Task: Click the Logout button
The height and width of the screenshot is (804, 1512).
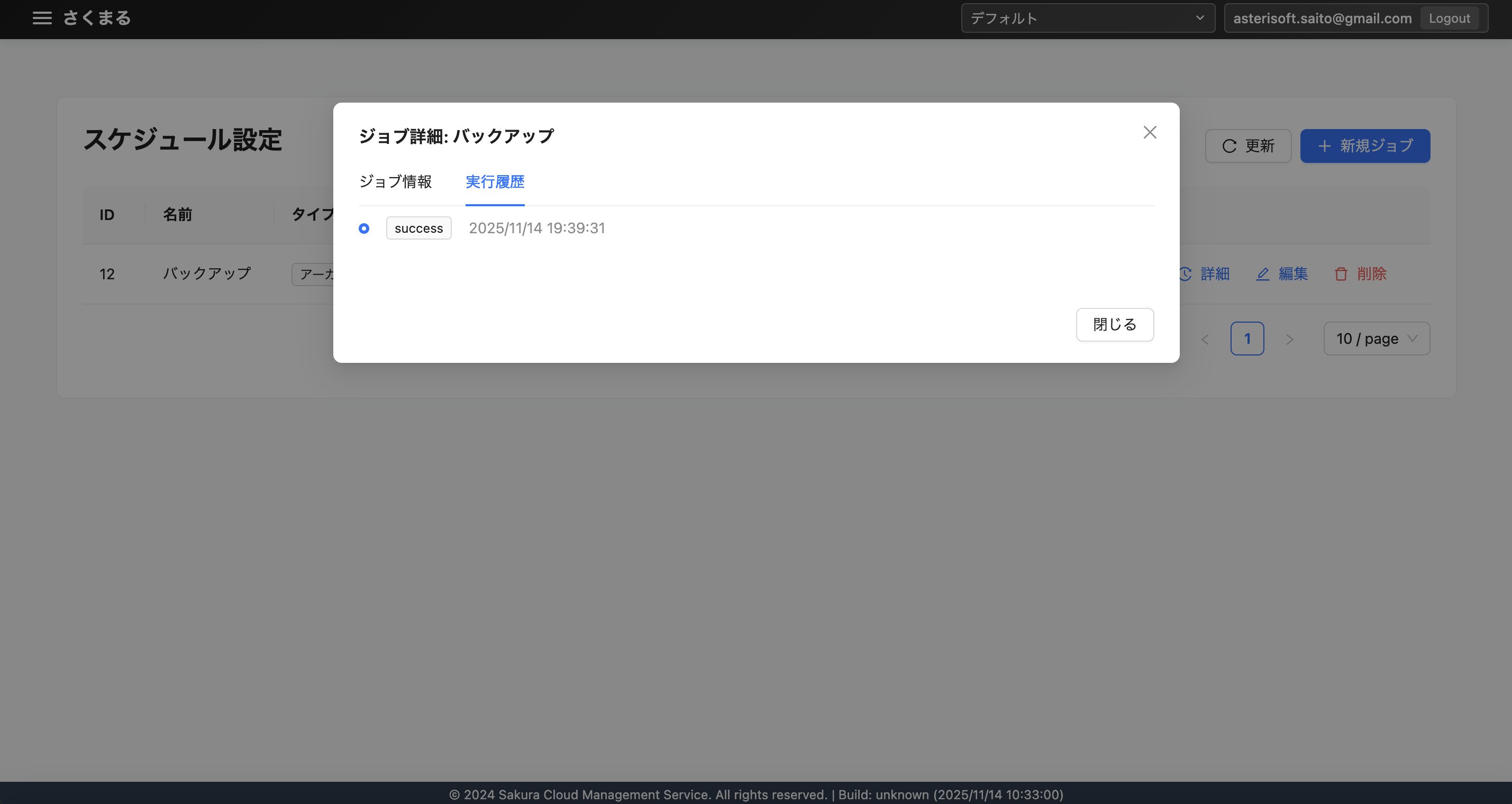Action: (1449, 18)
